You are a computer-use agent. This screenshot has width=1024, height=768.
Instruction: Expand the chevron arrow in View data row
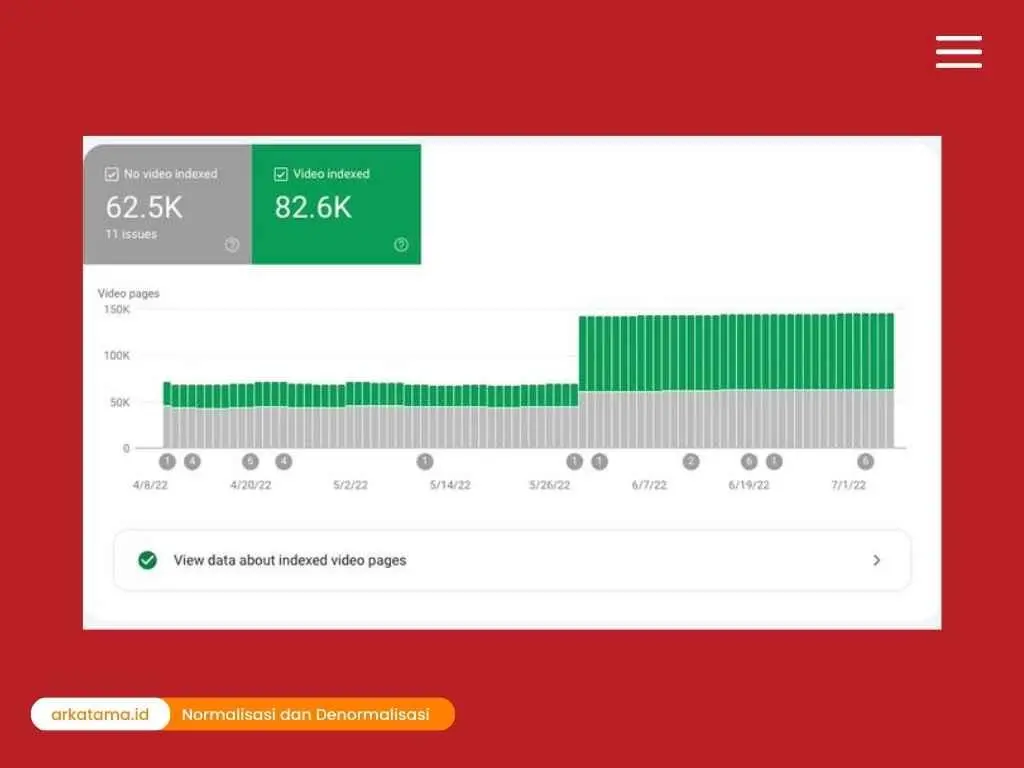(x=876, y=560)
